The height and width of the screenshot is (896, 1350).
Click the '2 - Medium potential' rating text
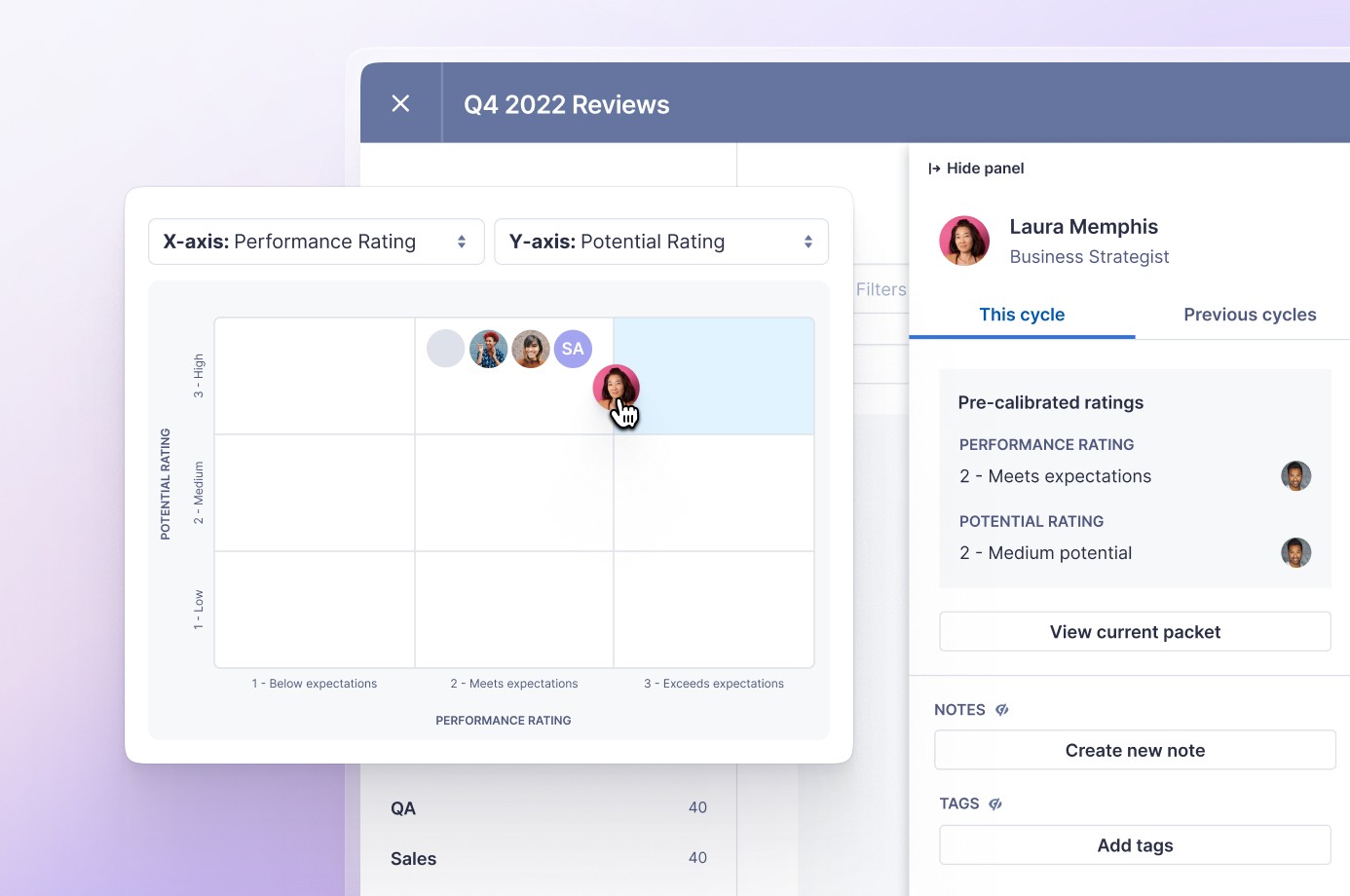coord(1045,553)
